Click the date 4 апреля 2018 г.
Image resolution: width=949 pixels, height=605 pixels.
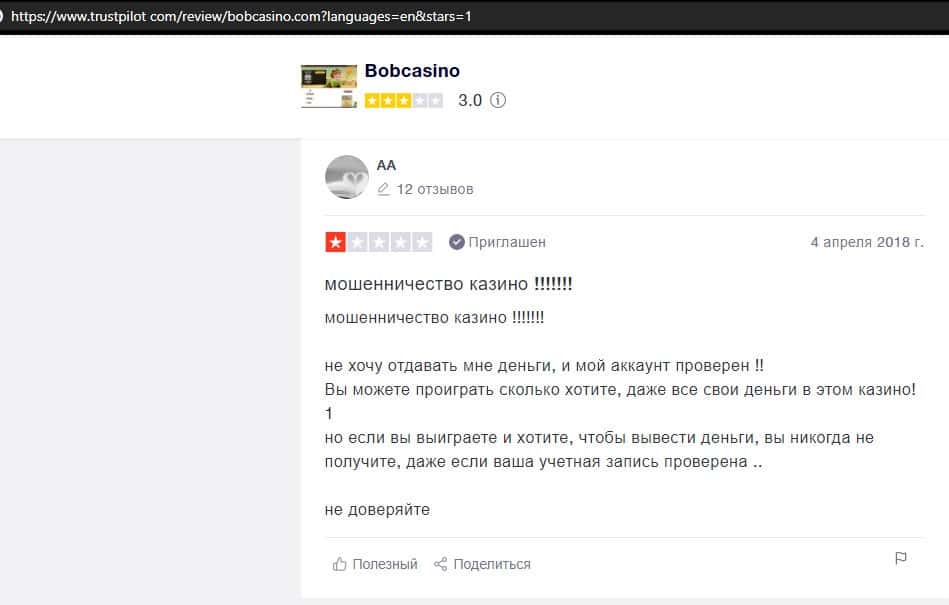pyautogui.click(x=867, y=242)
